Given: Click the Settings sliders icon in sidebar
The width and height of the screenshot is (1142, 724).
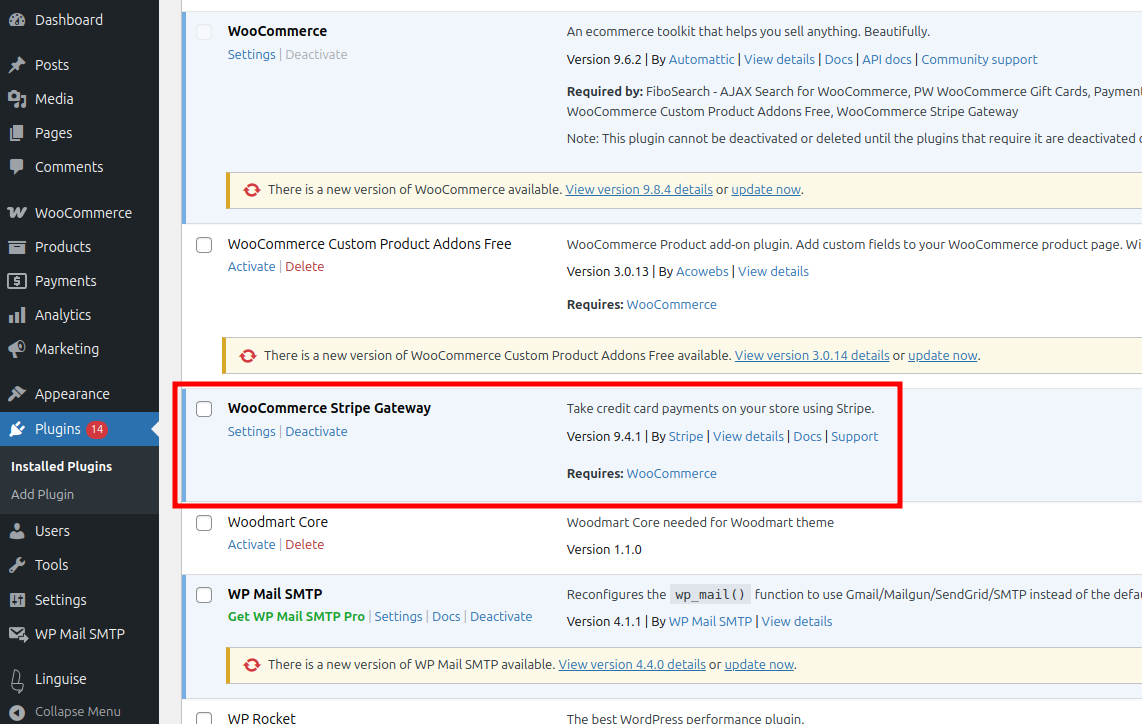Looking at the screenshot, I should pos(17,600).
